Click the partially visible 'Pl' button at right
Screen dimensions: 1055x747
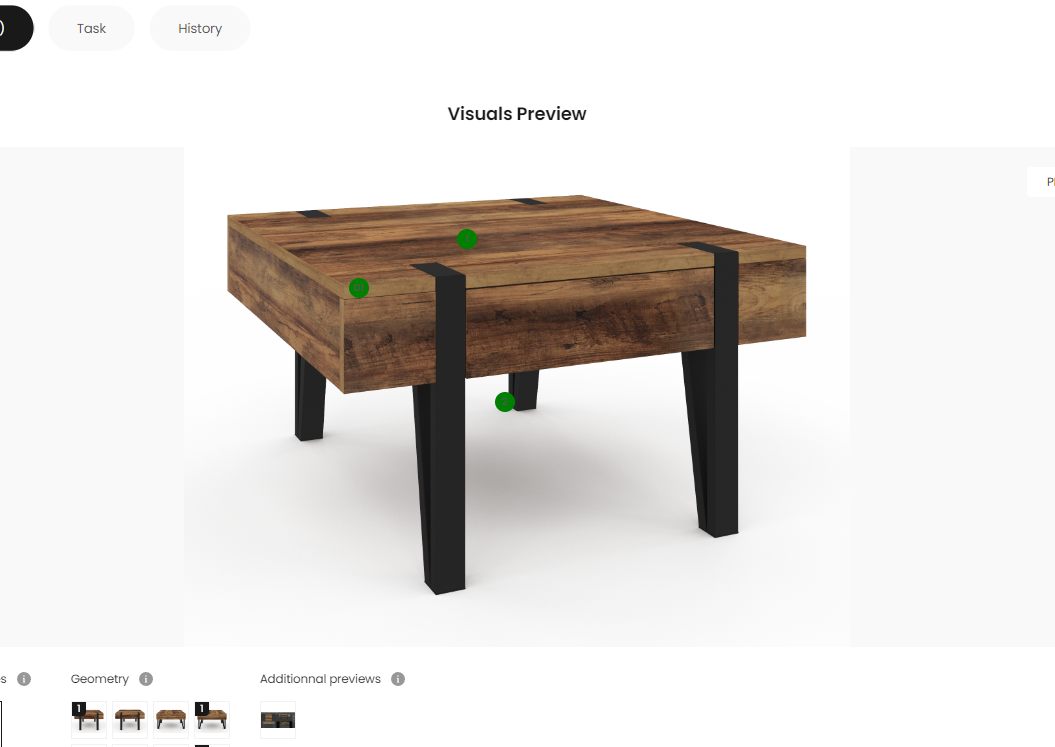tap(1042, 182)
